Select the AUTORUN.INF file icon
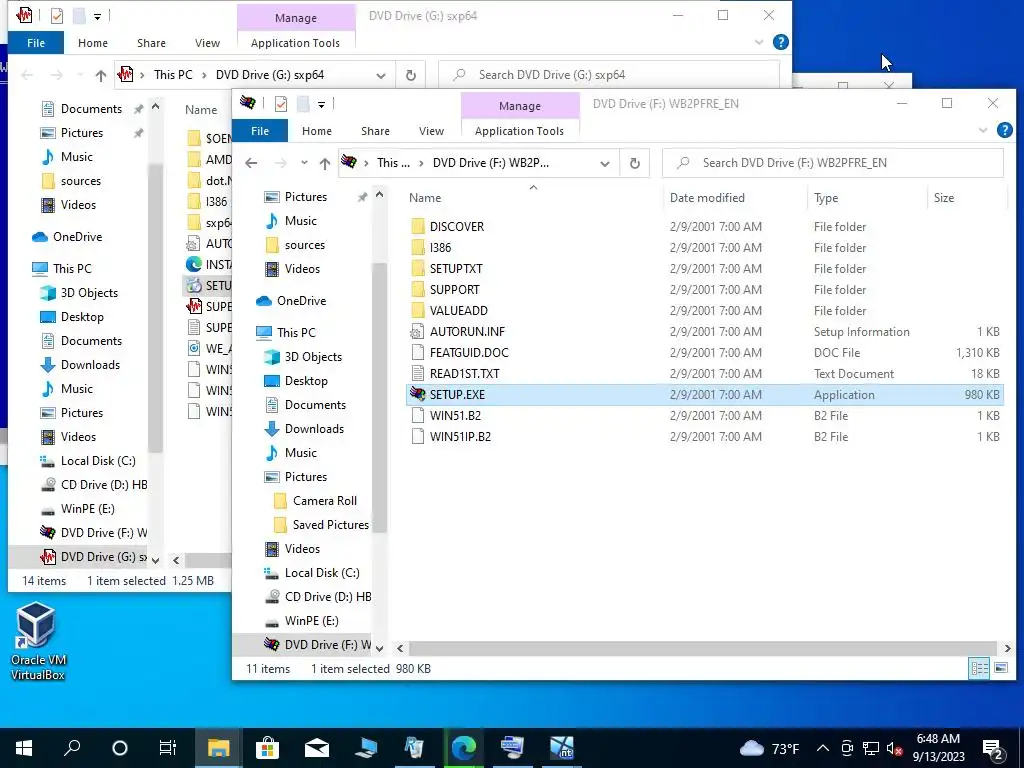The image size is (1024, 768). (x=418, y=332)
